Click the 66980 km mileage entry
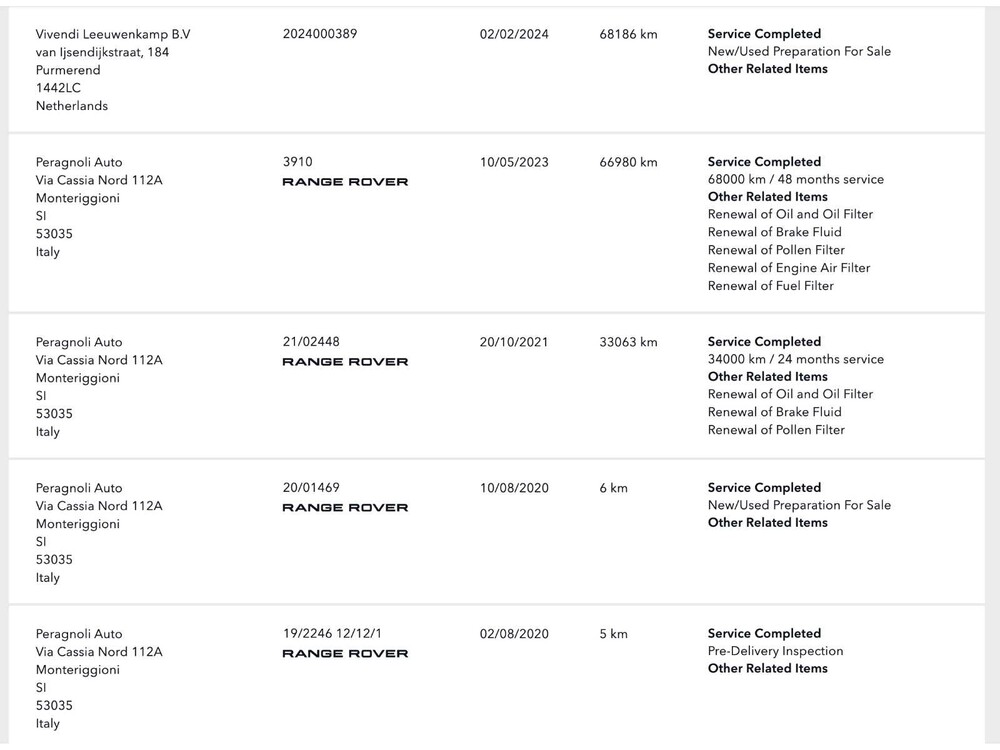Image resolution: width=1000 pixels, height=750 pixels. coord(628,162)
